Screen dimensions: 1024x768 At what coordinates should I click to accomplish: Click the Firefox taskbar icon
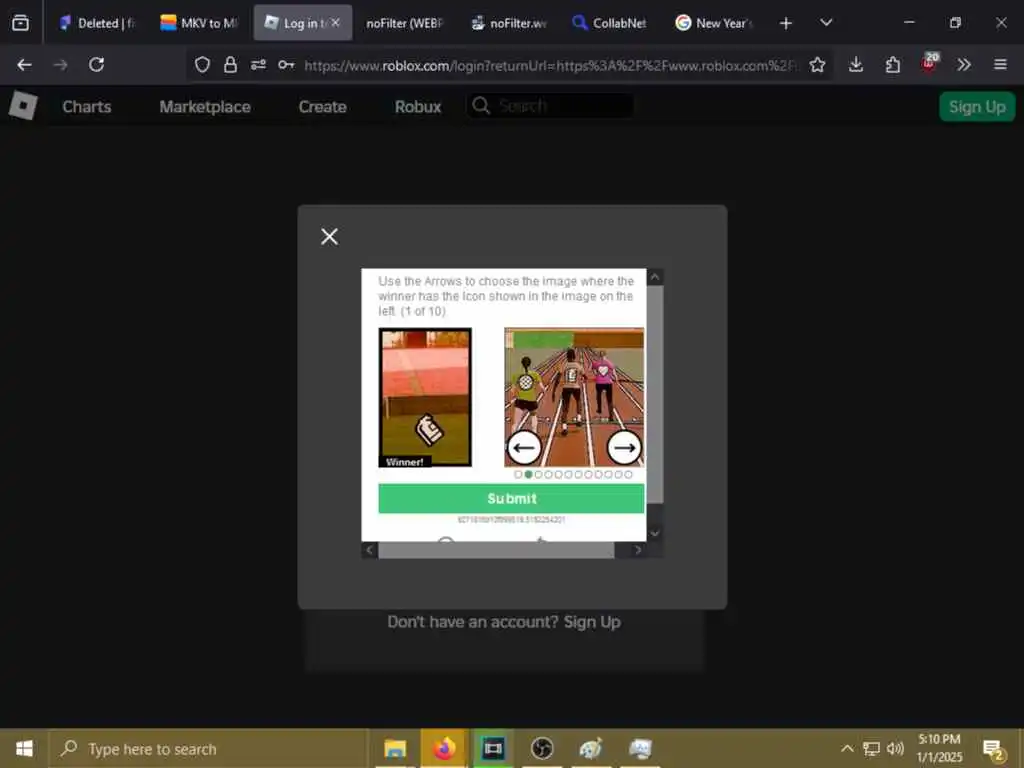(x=444, y=748)
